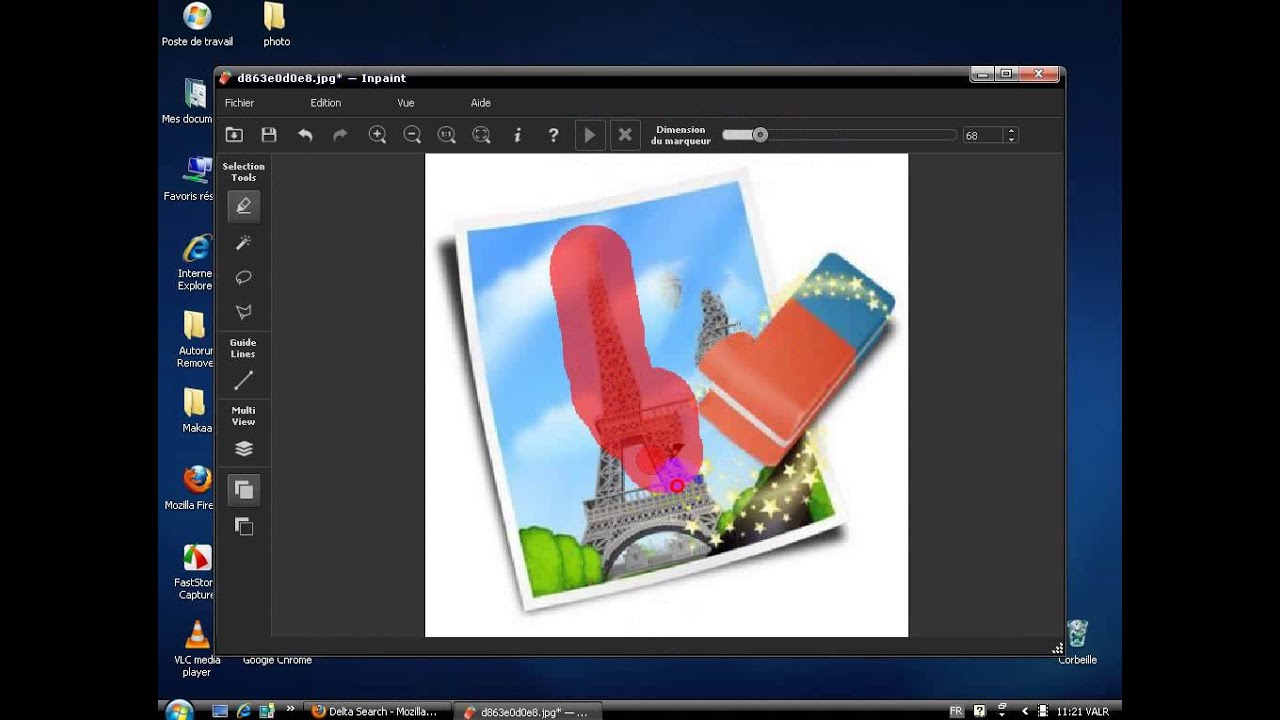The image size is (1280, 720).
Task: Click the taskbar clock showing 11:21
Action: pyautogui.click(x=1082, y=712)
